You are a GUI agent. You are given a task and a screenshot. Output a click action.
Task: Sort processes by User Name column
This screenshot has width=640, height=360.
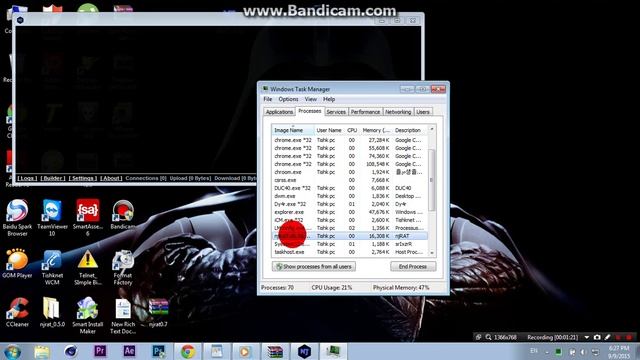point(329,130)
